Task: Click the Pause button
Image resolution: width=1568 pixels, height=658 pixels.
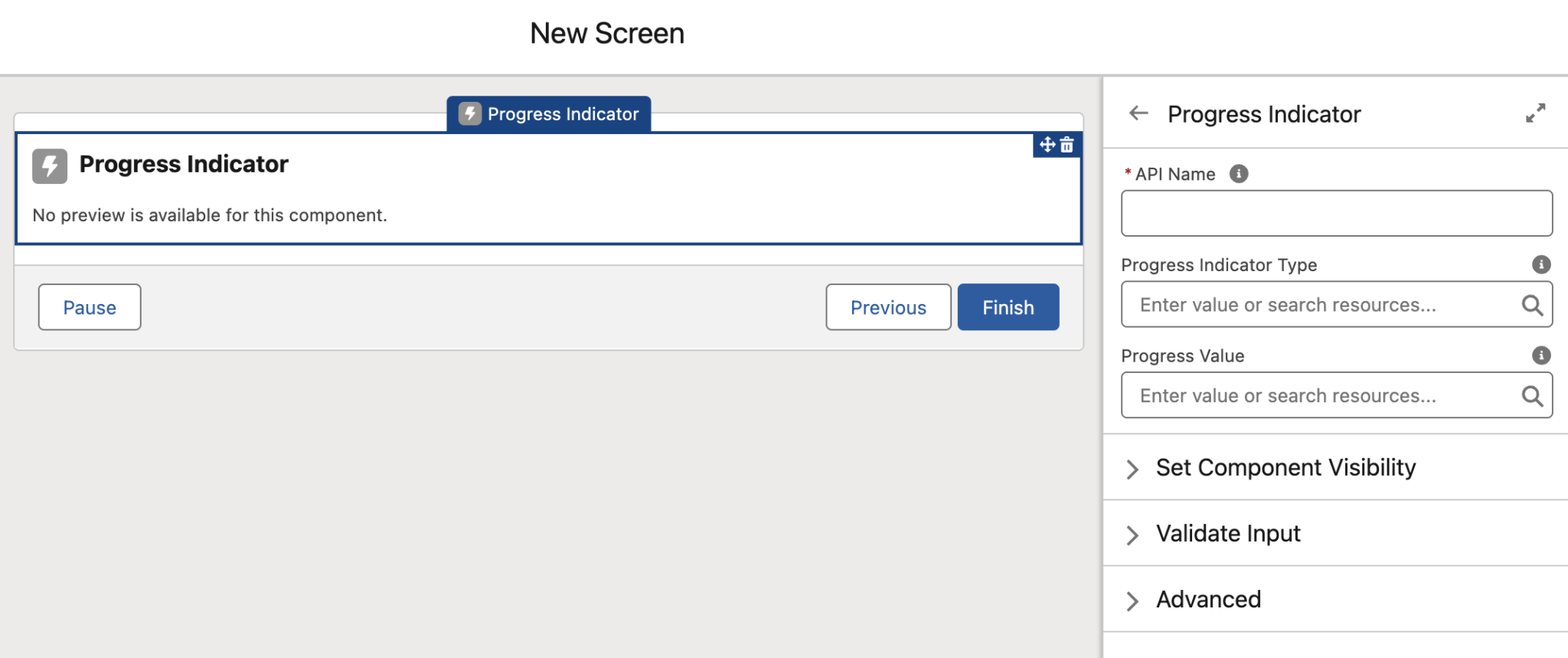Action: [89, 306]
